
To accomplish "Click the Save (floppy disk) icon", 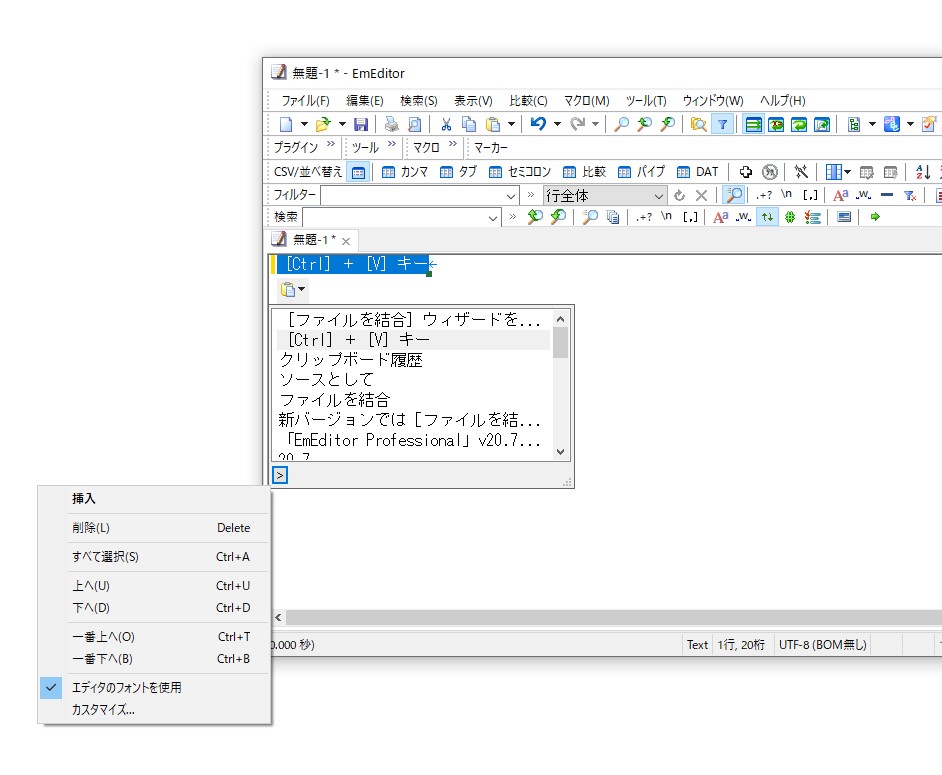I will coord(361,122).
